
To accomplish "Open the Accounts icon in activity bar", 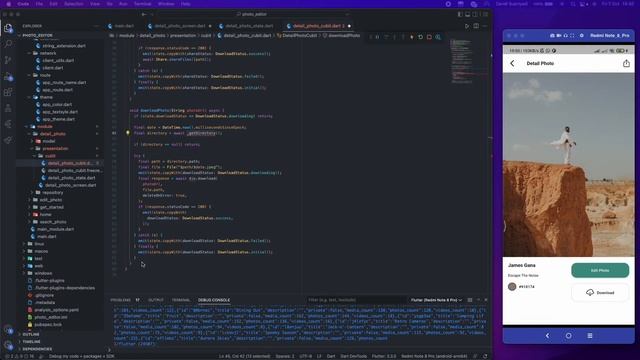I will (8, 330).
